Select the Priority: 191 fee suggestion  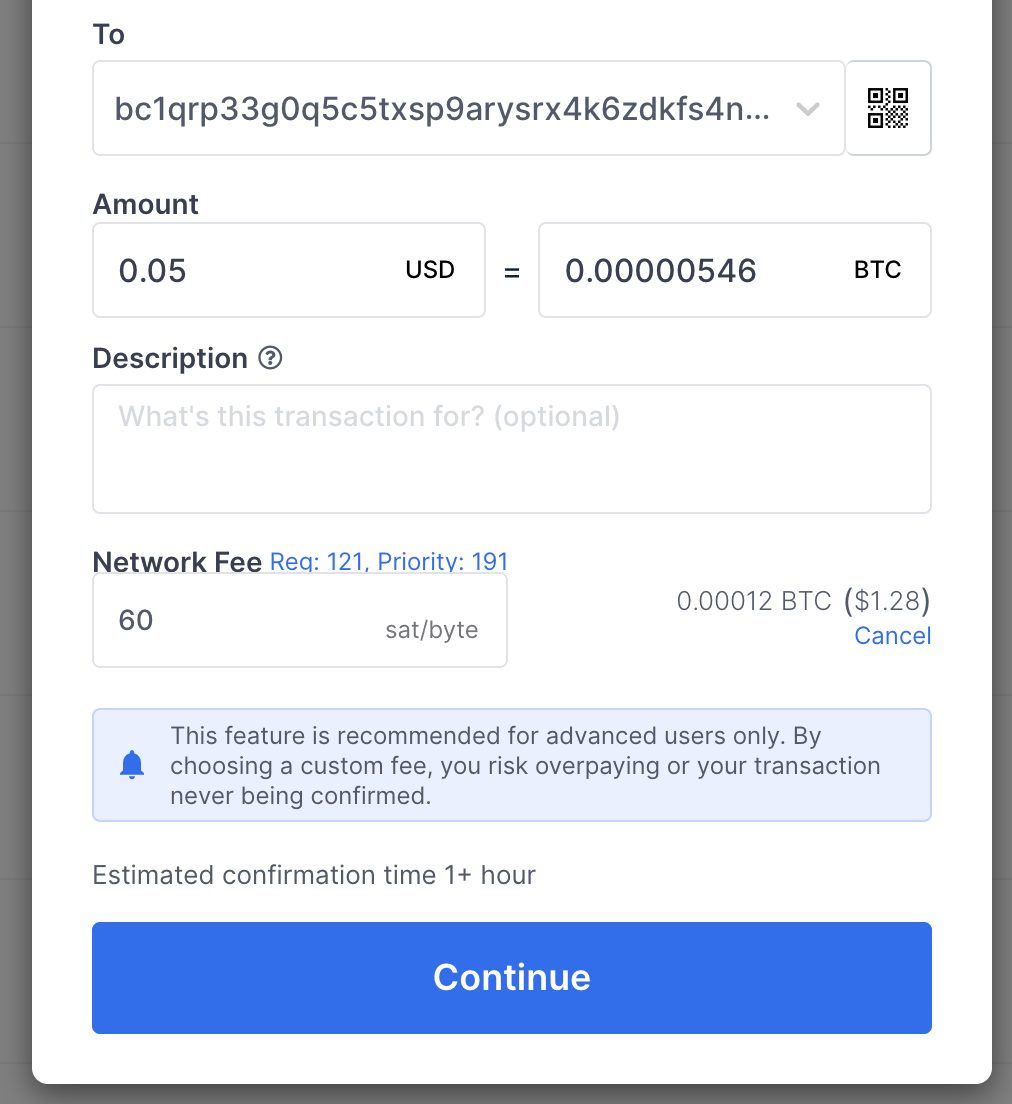(x=442, y=562)
